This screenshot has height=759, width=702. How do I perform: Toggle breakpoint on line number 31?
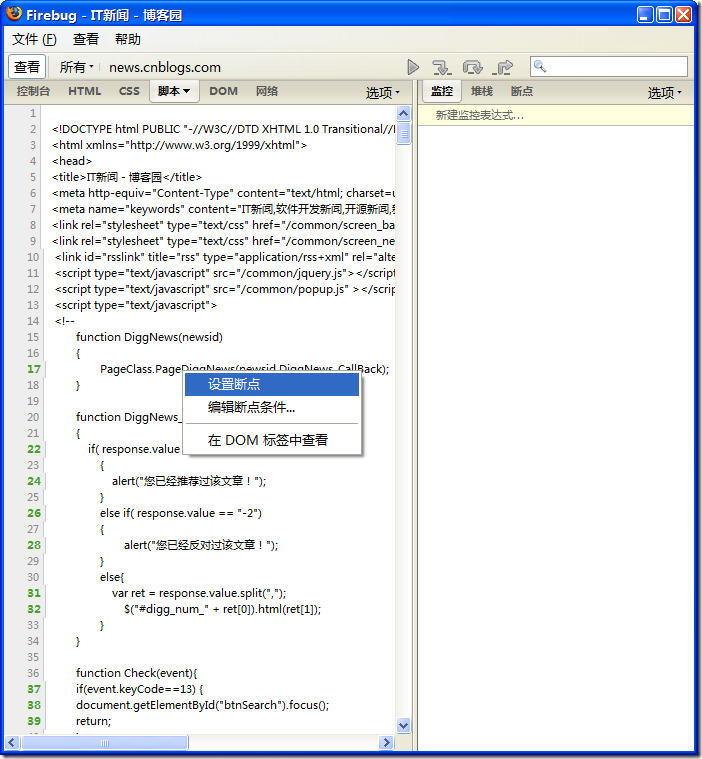(x=33, y=593)
